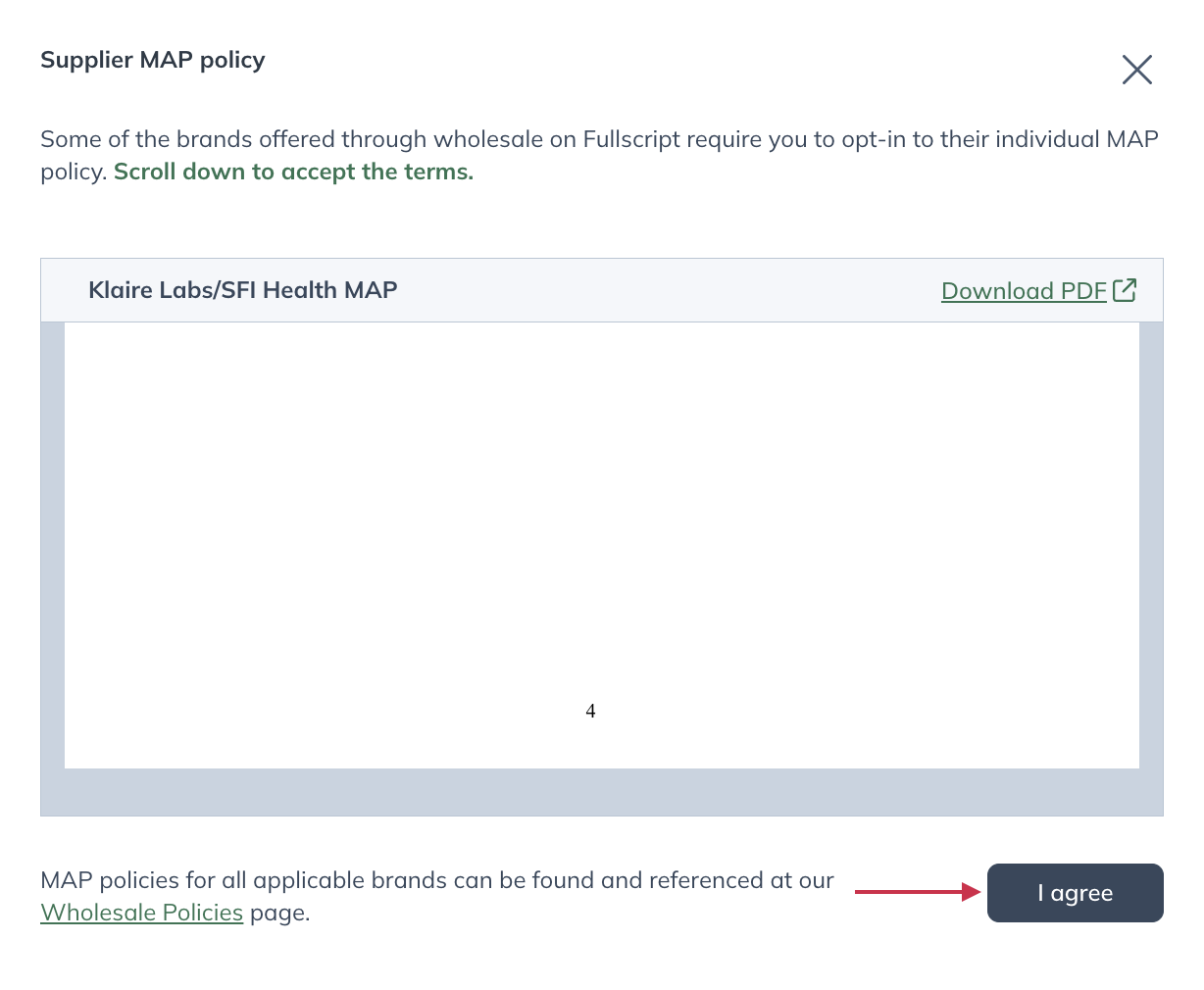Accept the MAP policy terms
Image resolution: width=1204 pixels, height=990 pixels.
(1075, 892)
